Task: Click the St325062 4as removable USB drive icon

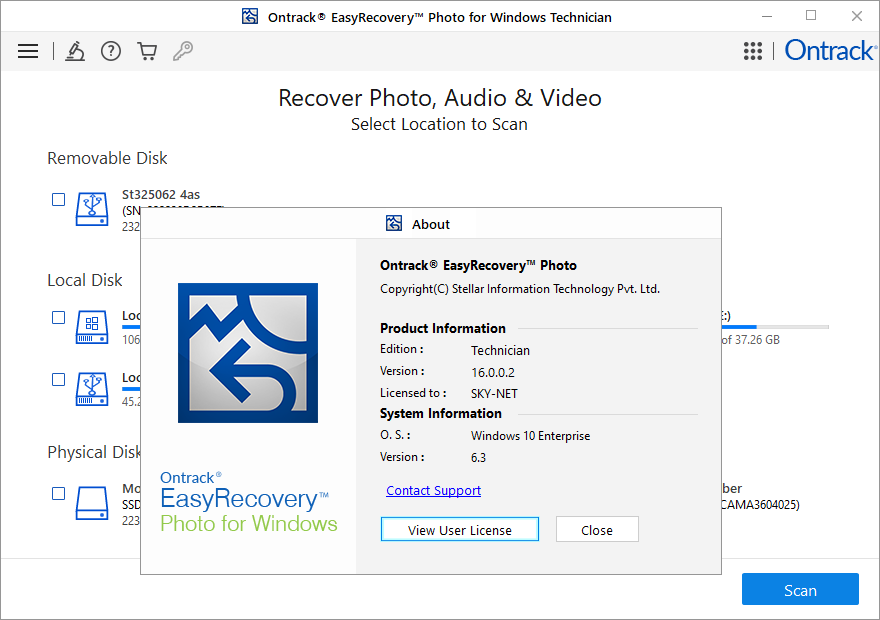Action: 92,209
